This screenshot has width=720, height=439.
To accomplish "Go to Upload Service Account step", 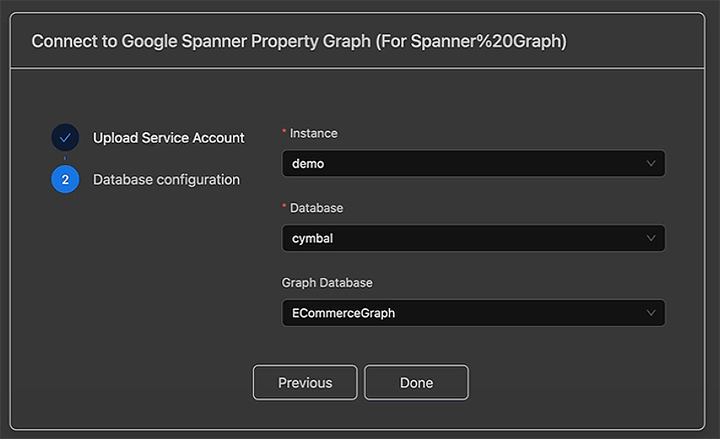I will click(x=169, y=138).
